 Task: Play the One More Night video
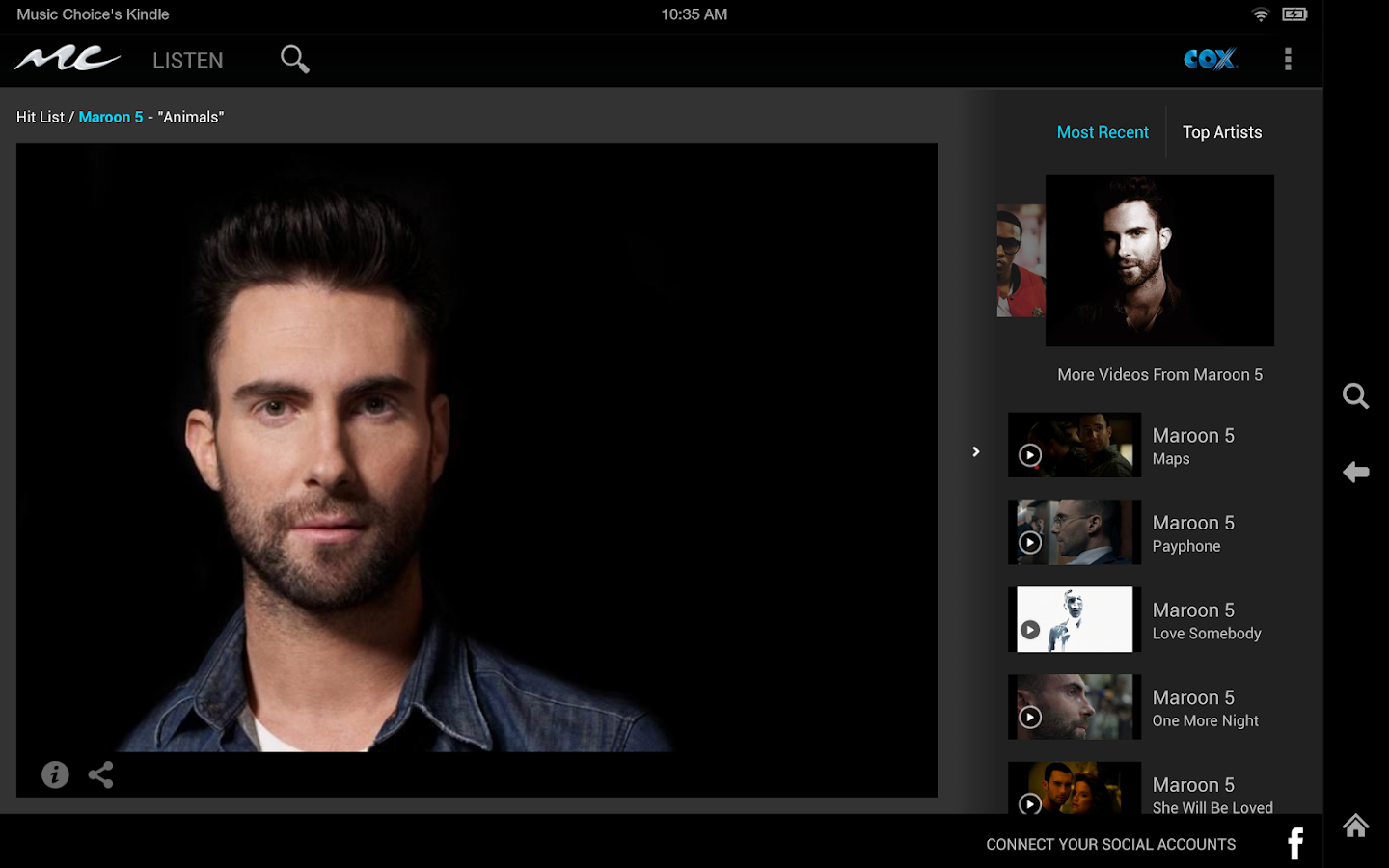1075,707
